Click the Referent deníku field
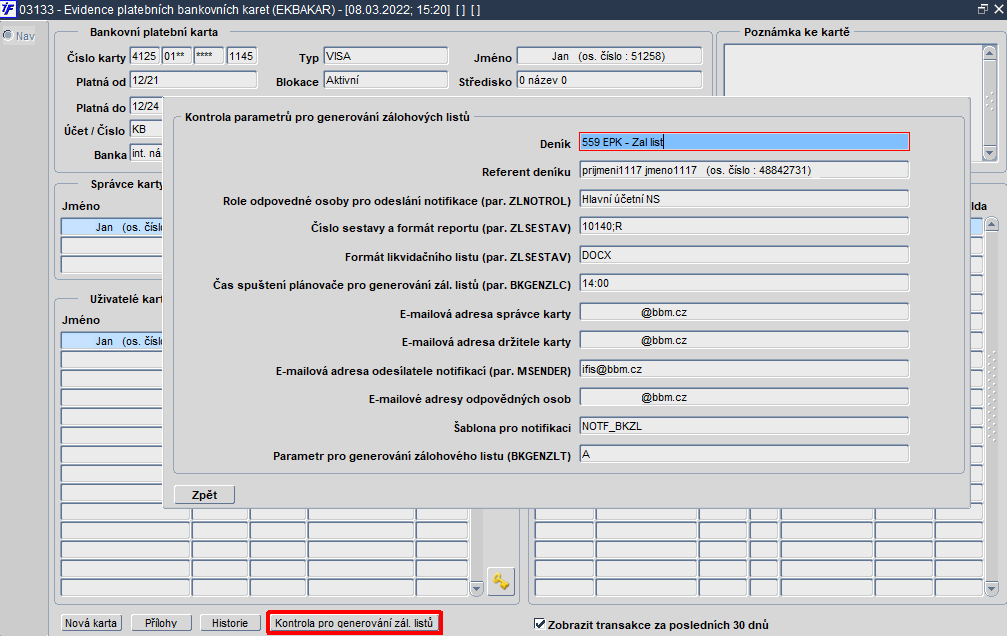Image resolution: width=1007 pixels, height=636 pixels. tap(744, 170)
